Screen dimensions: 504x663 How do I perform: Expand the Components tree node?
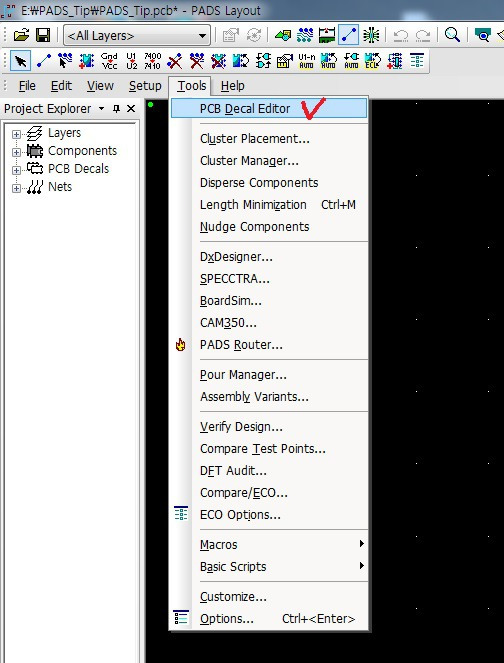(16, 152)
